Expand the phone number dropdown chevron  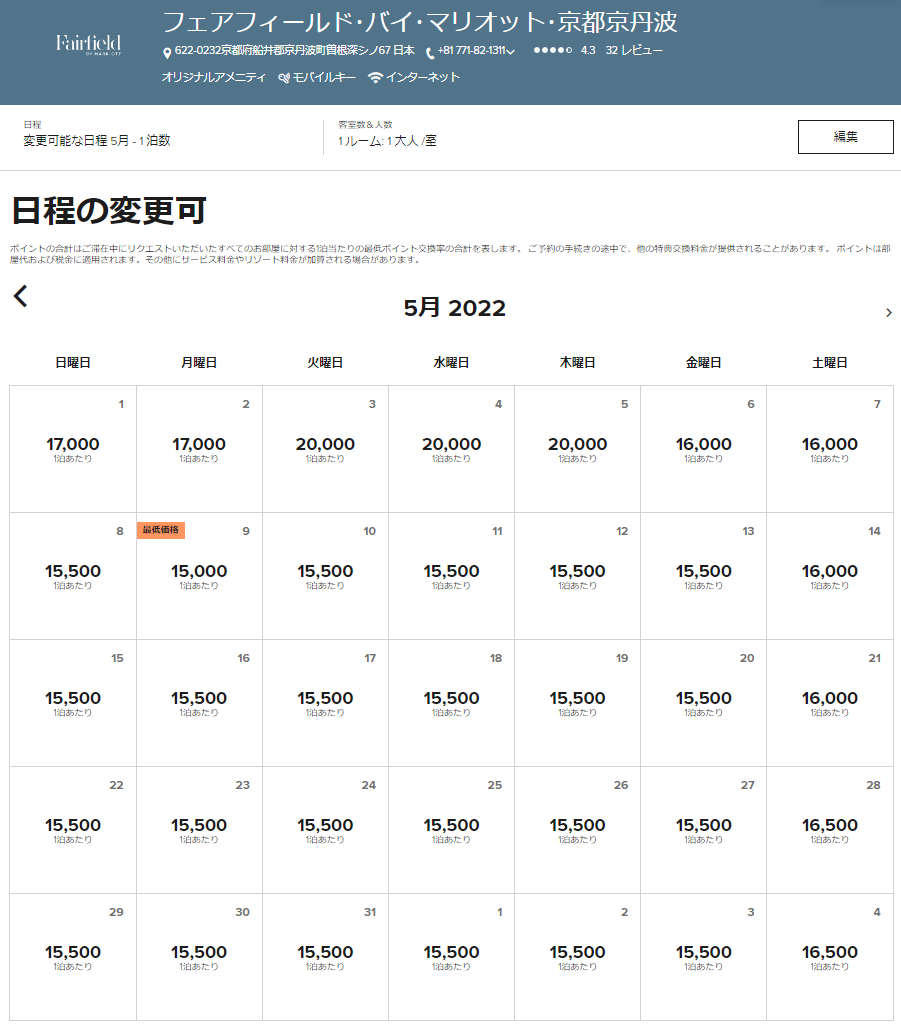pyautogui.click(x=511, y=52)
